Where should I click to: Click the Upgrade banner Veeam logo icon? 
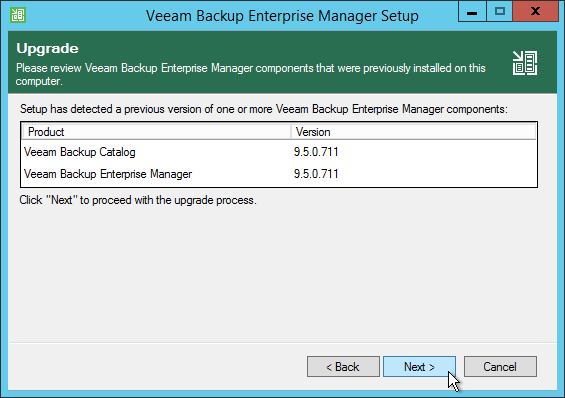525,63
